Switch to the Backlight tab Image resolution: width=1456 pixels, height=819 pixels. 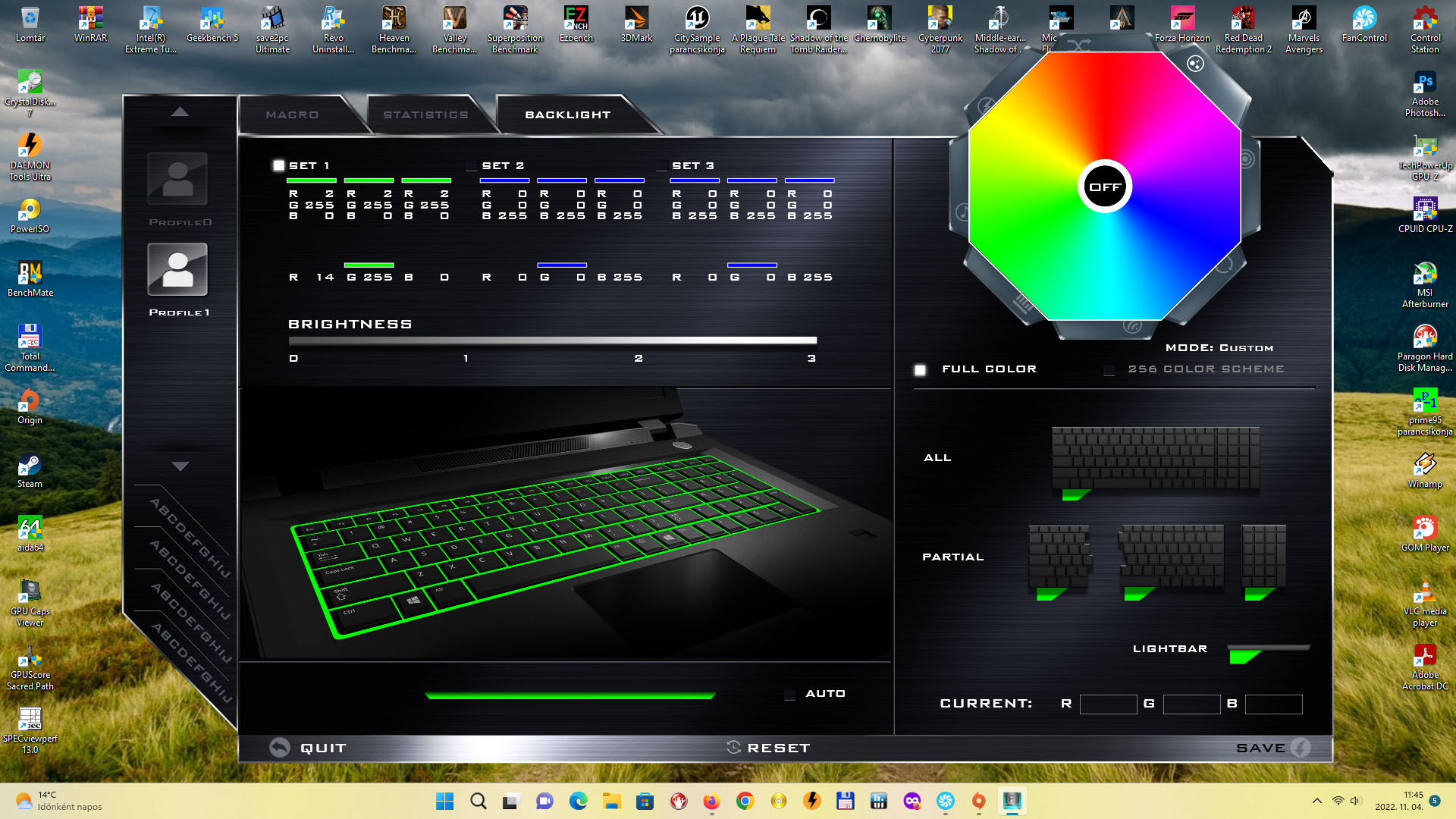pyautogui.click(x=567, y=115)
